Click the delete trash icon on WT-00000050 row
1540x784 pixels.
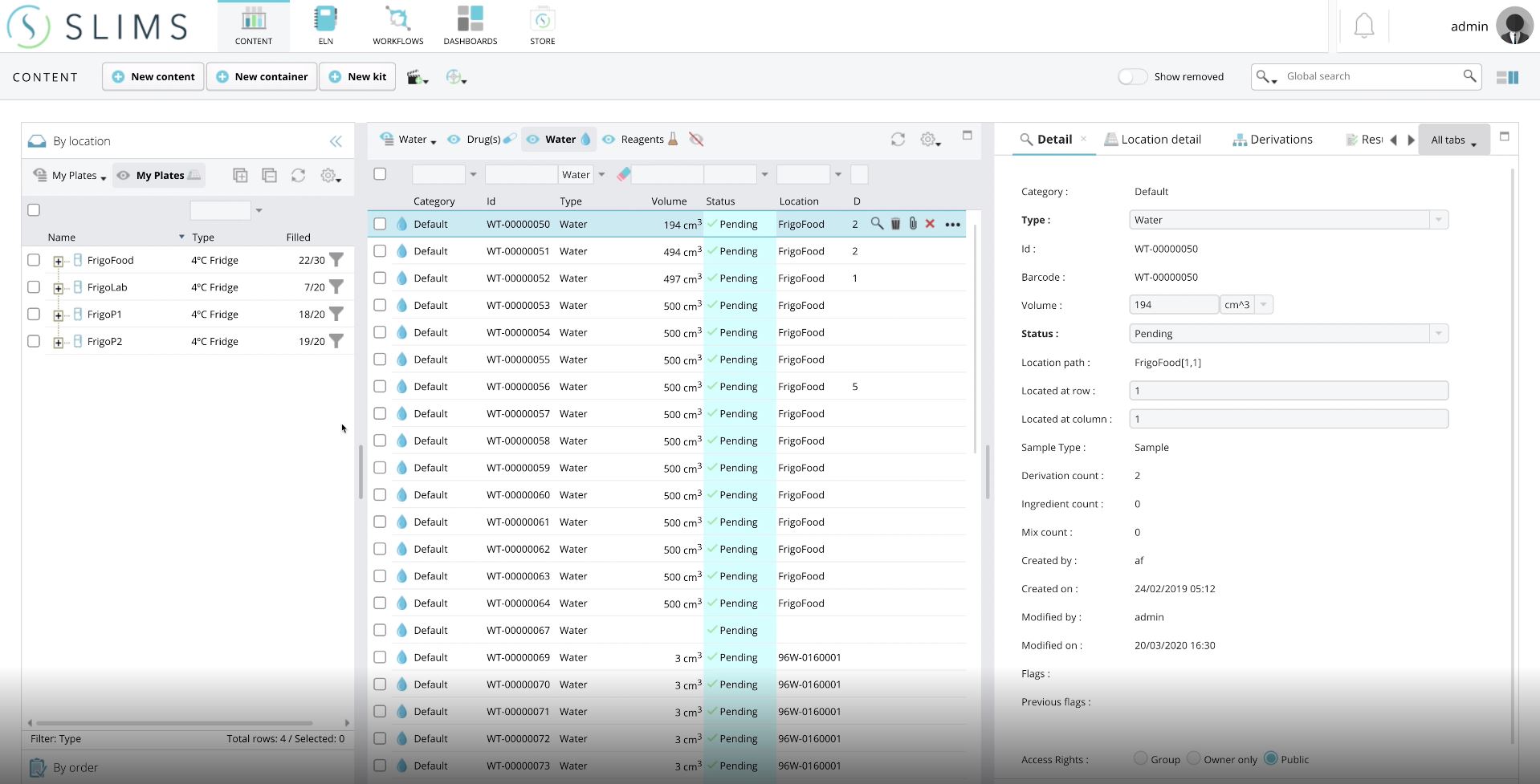pyautogui.click(x=895, y=225)
